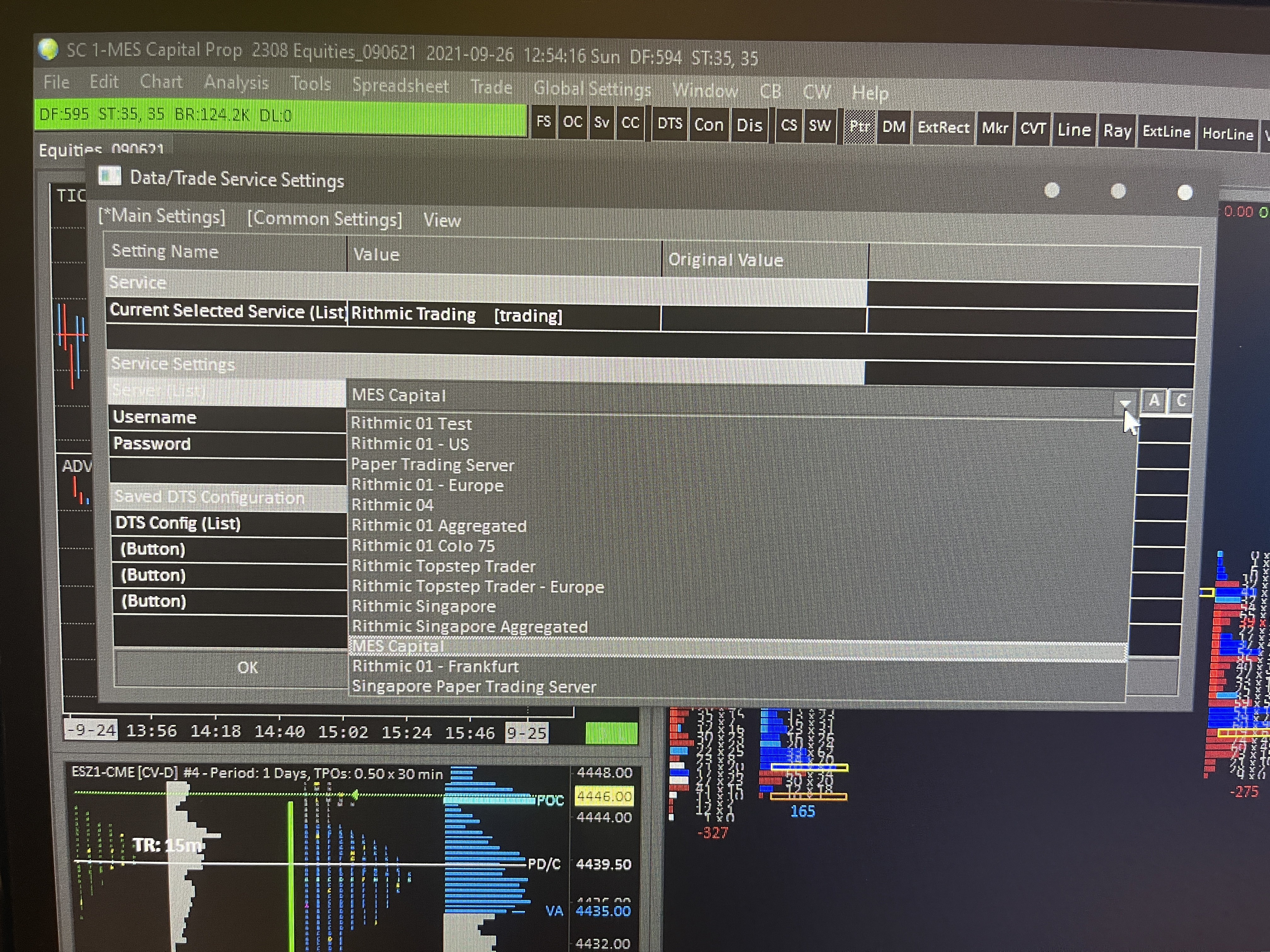Open the Edit menu
Image resolution: width=1270 pixels, height=952 pixels.
(104, 82)
